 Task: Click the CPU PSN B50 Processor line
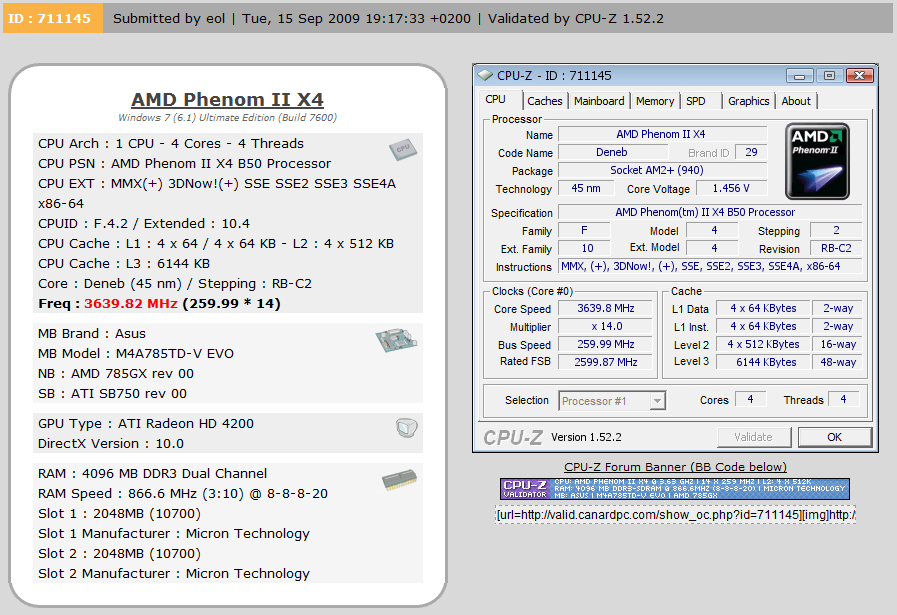pos(185,164)
